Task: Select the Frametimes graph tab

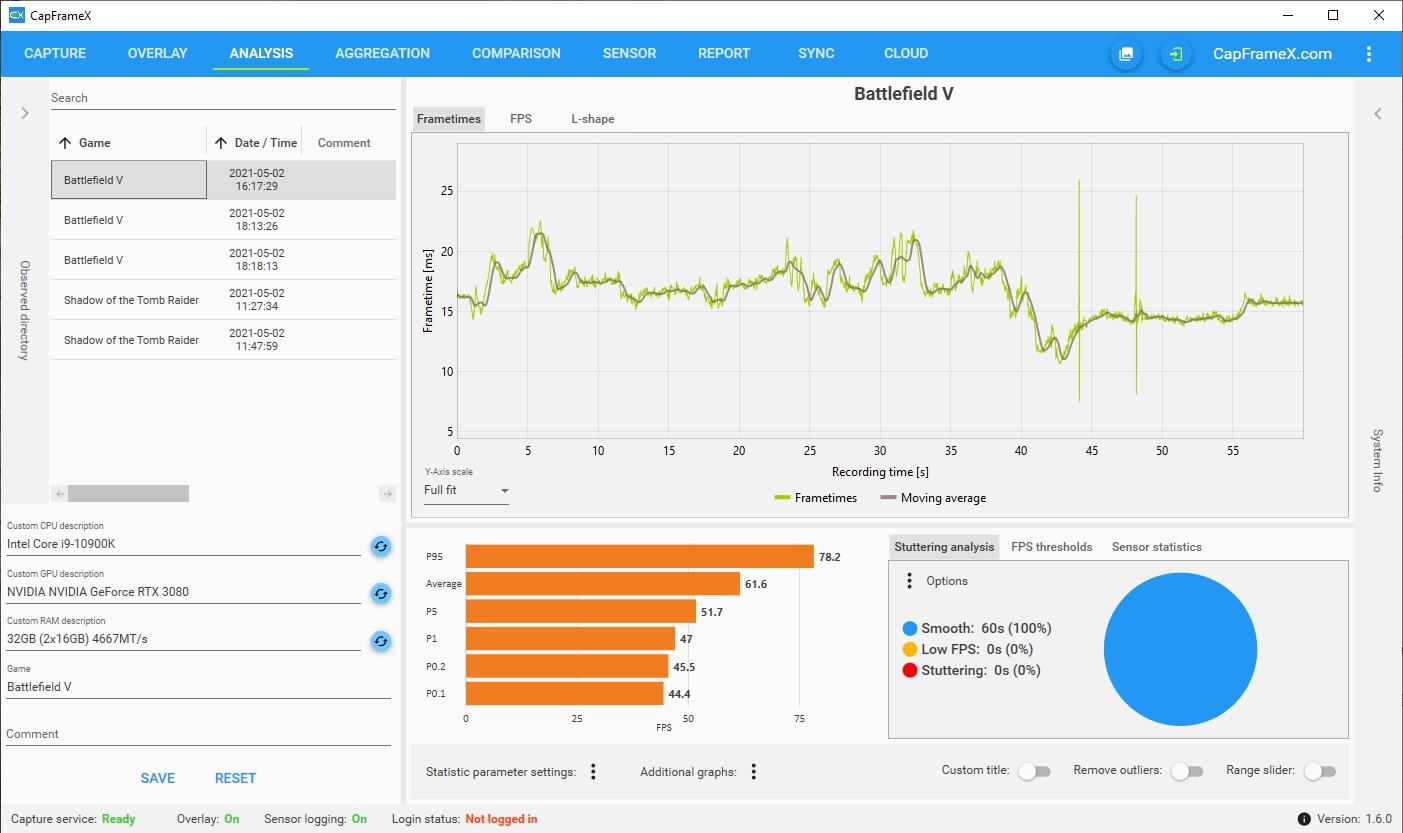Action: 449,119
